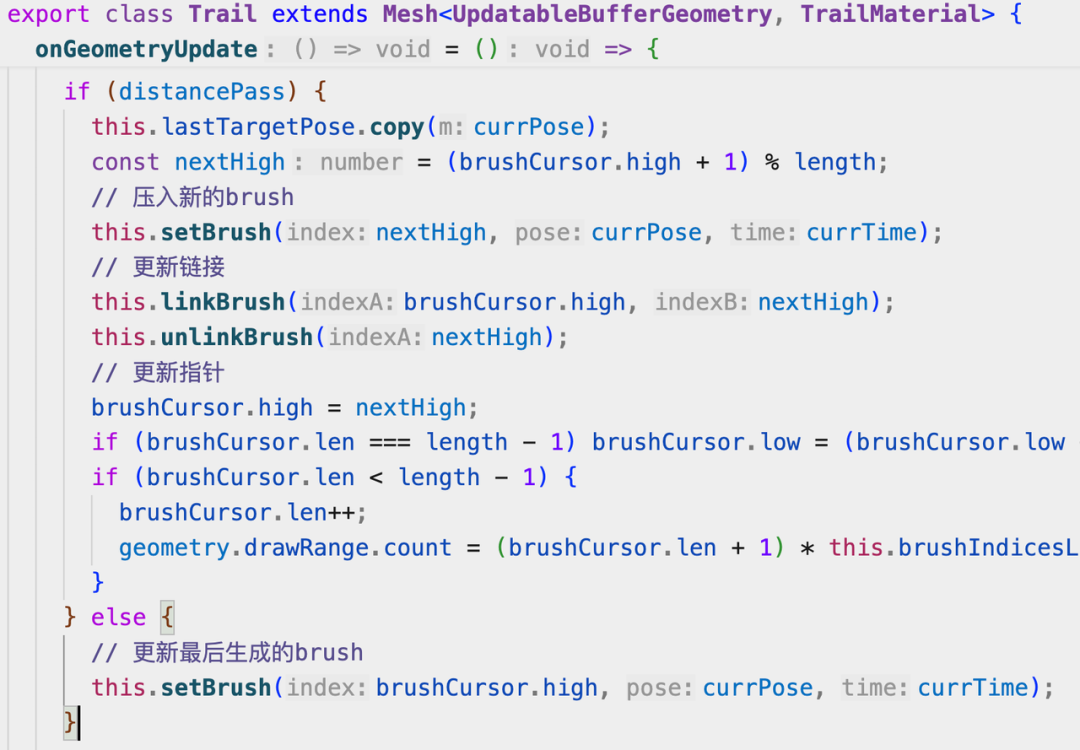1080x750 pixels.
Task: Select the onGeometryUpdate sticky header line
Action: point(540,50)
